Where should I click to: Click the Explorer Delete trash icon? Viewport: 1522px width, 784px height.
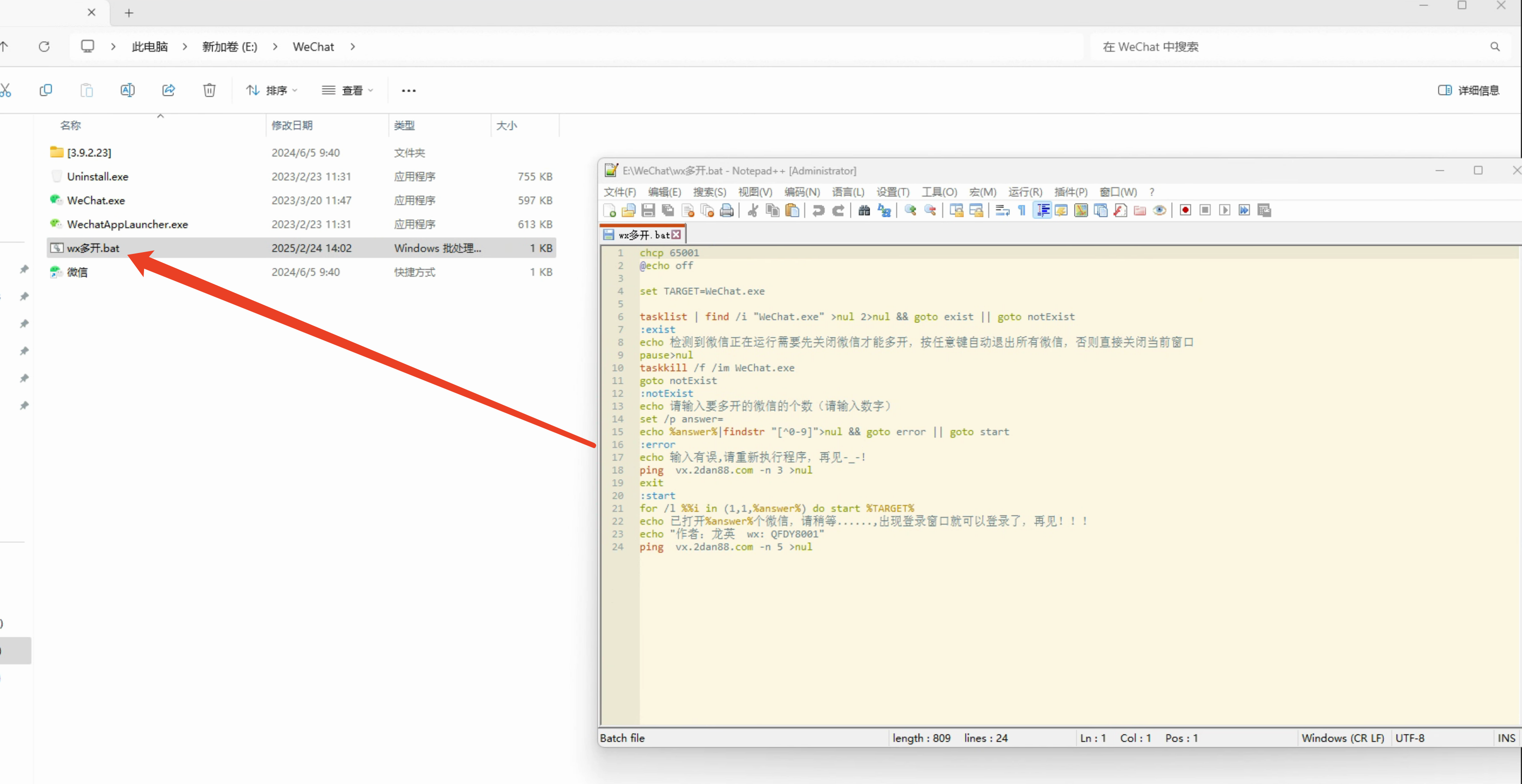209,90
